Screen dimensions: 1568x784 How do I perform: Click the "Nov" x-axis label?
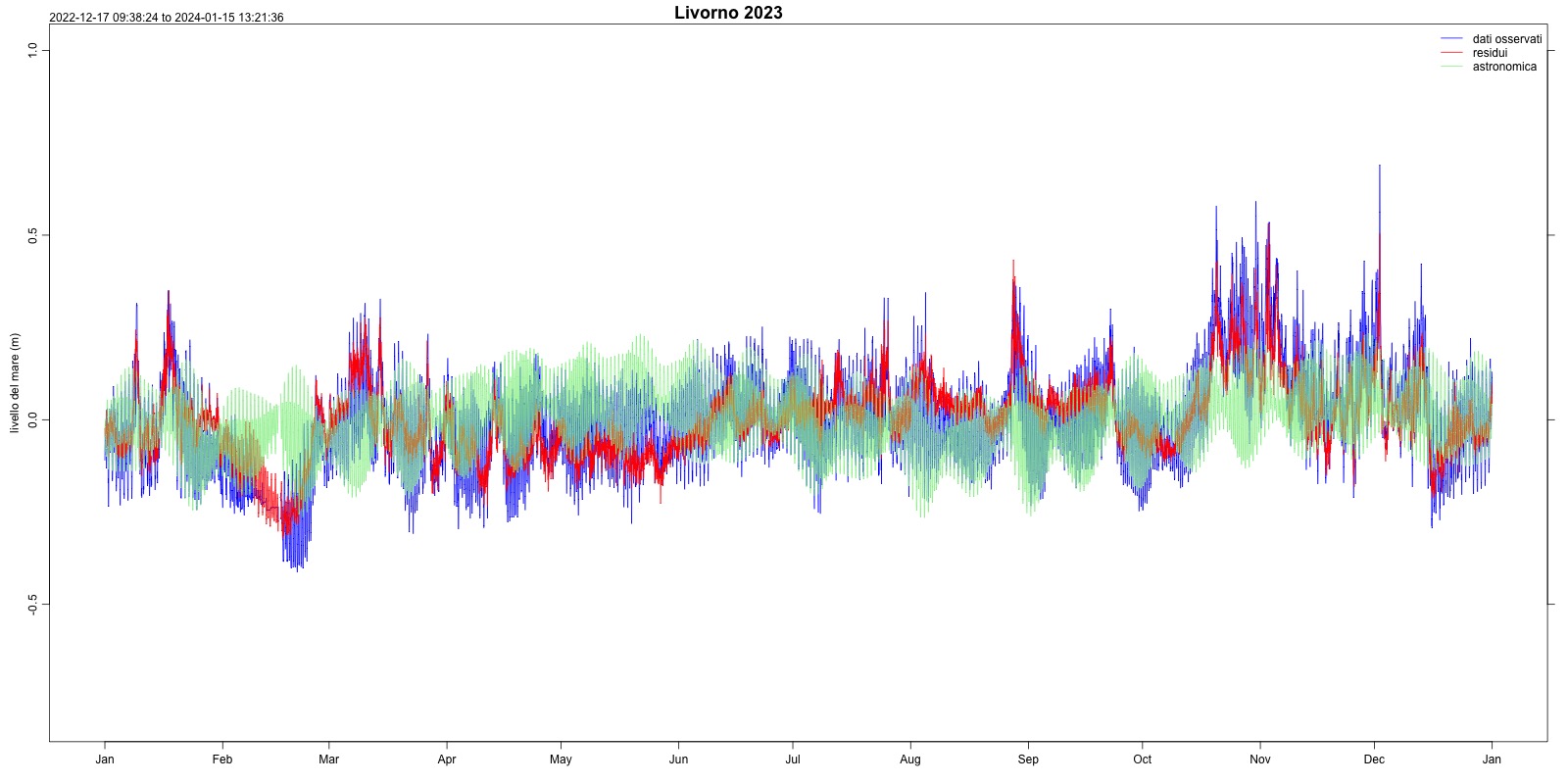(1260, 759)
